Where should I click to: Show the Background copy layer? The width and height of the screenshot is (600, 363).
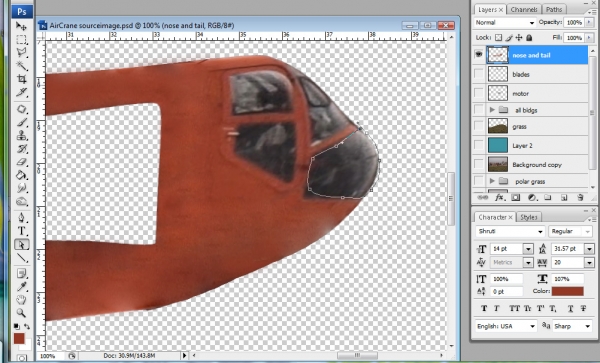click(479, 164)
